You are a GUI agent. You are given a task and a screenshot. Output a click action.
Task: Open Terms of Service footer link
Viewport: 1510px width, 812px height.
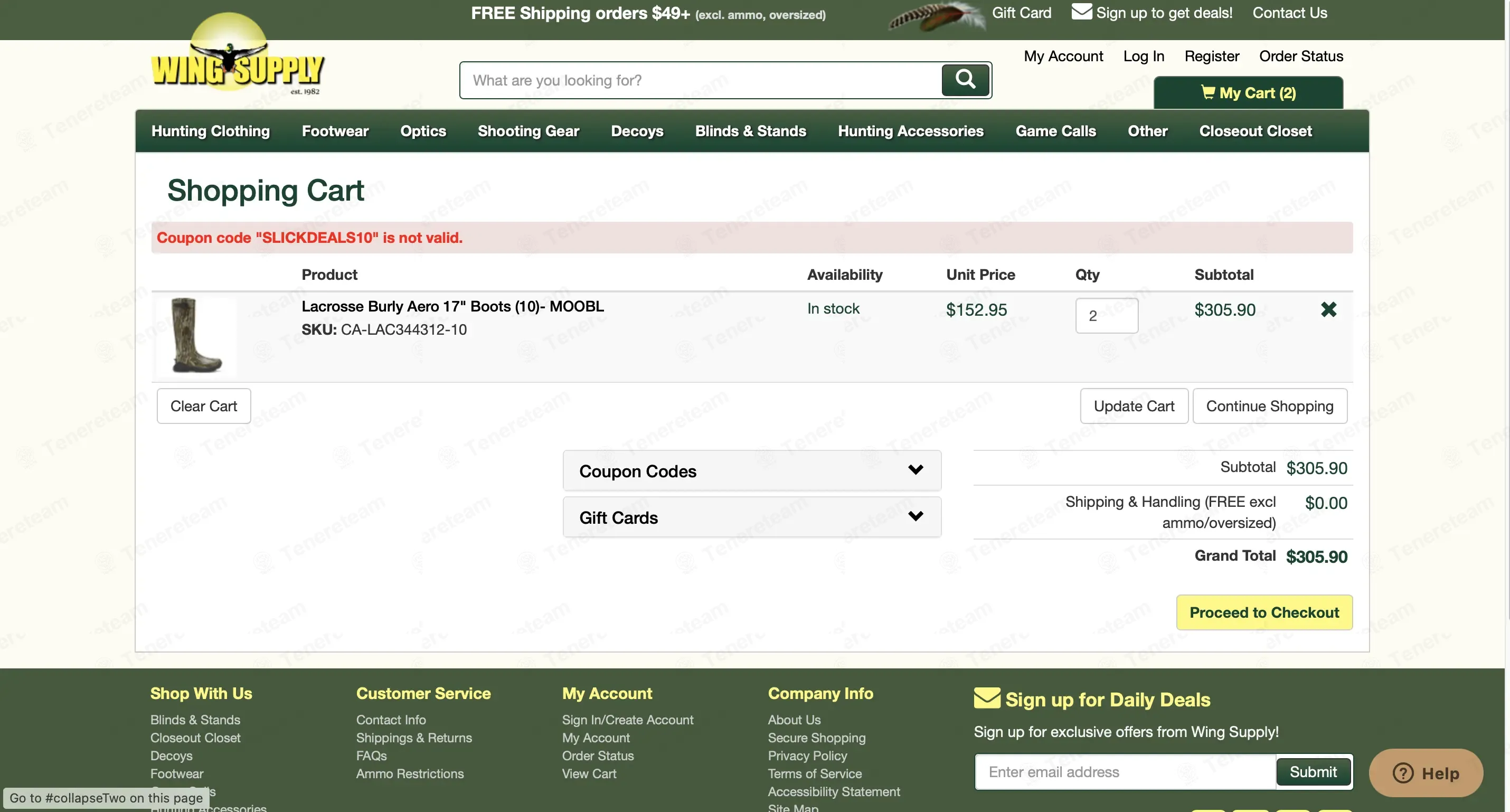pyautogui.click(x=815, y=773)
